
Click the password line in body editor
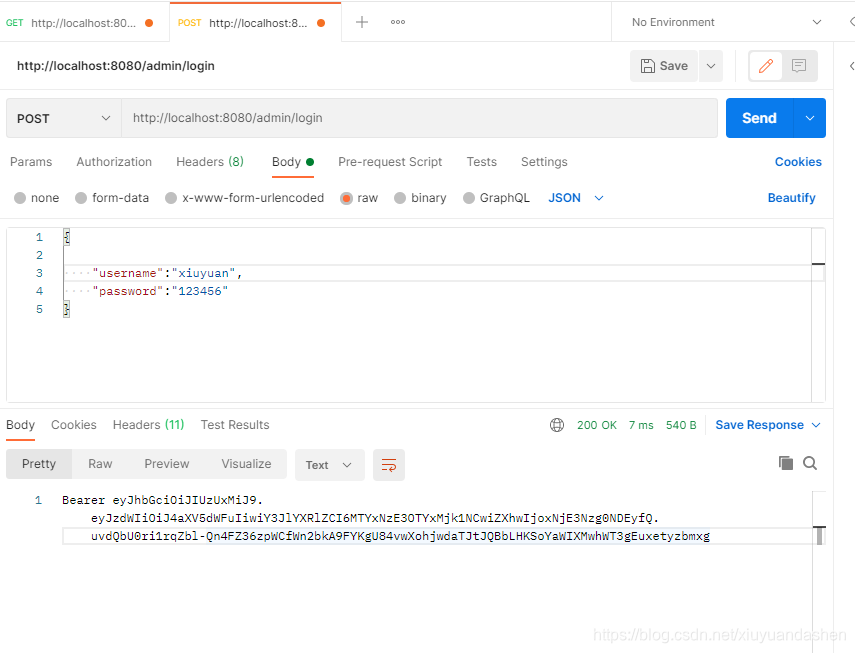pos(160,291)
